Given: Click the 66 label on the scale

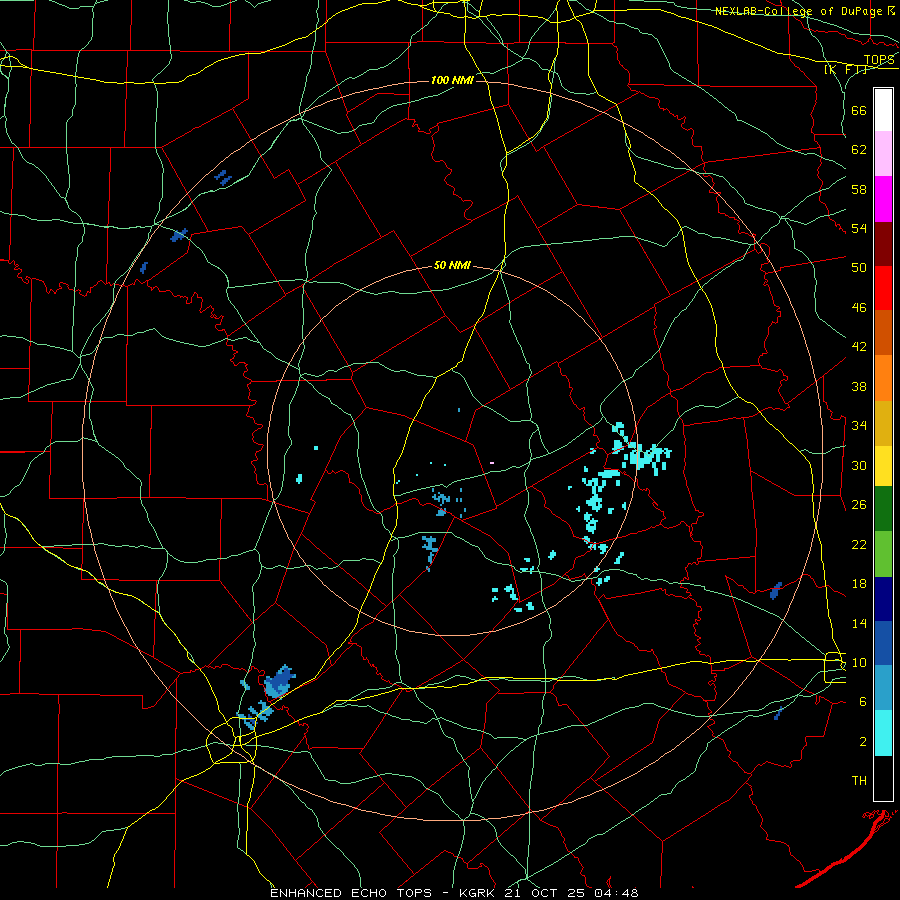Looking at the screenshot, I should point(859,110).
